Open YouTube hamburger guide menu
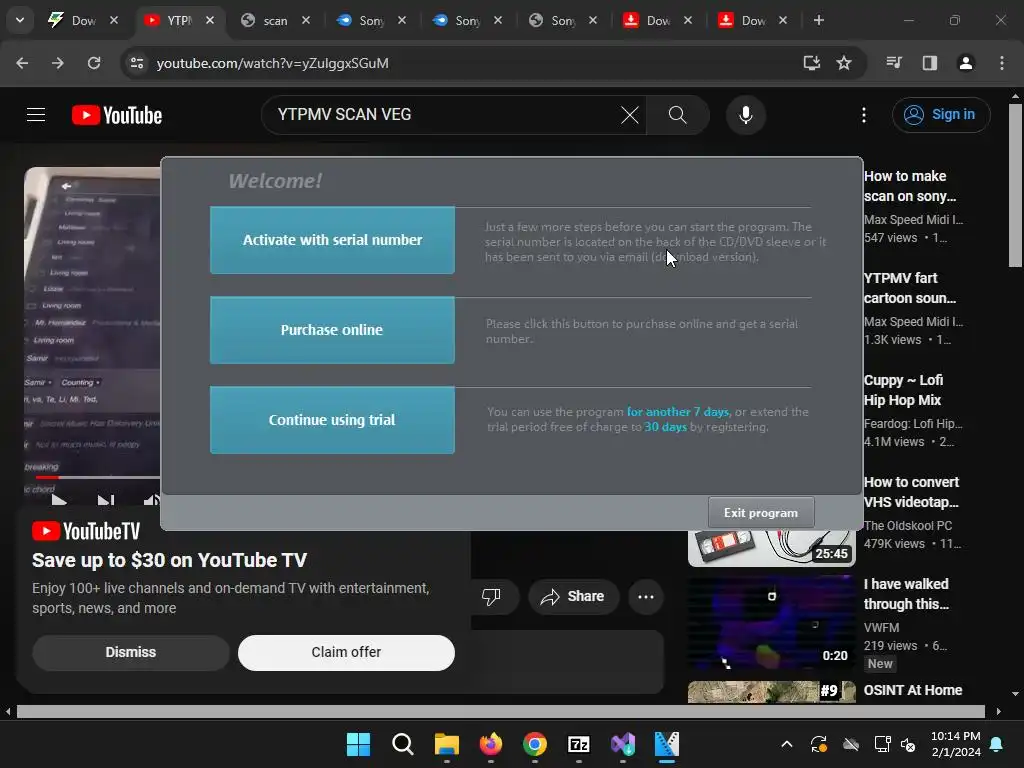Image resolution: width=1024 pixels, height=768 pixels. pos(36,115)
